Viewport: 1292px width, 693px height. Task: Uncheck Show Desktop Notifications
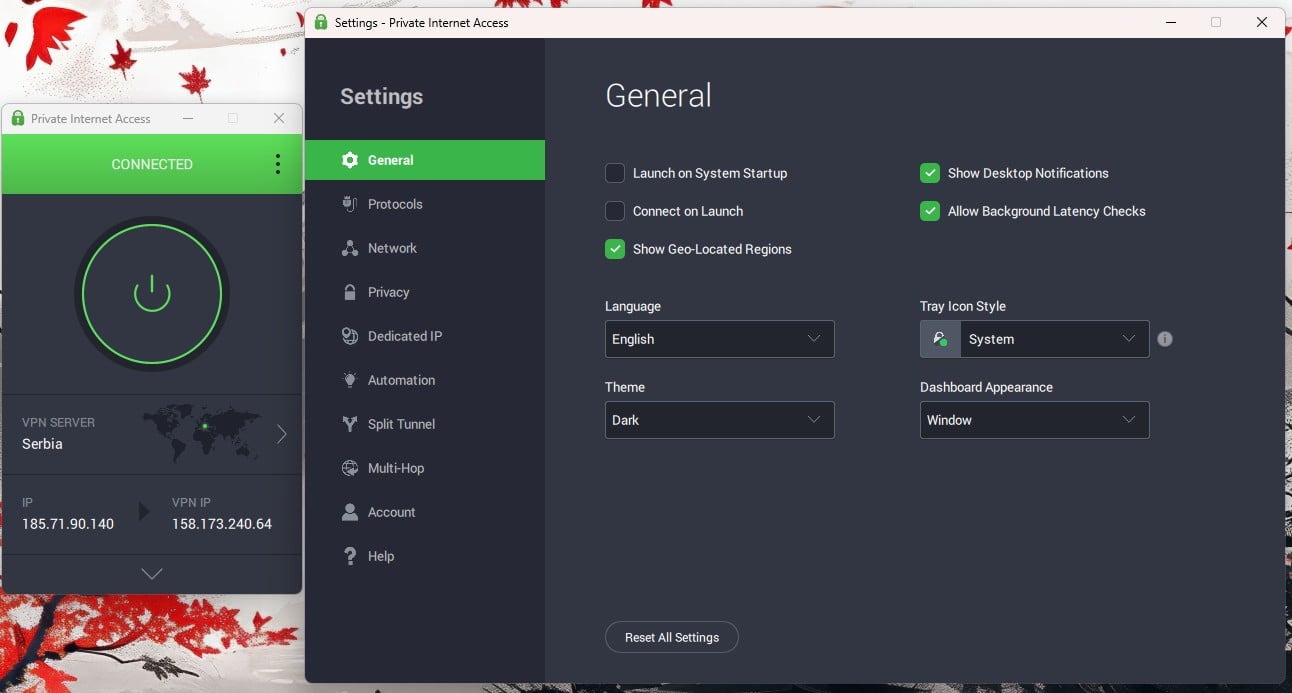click(930, 173)
